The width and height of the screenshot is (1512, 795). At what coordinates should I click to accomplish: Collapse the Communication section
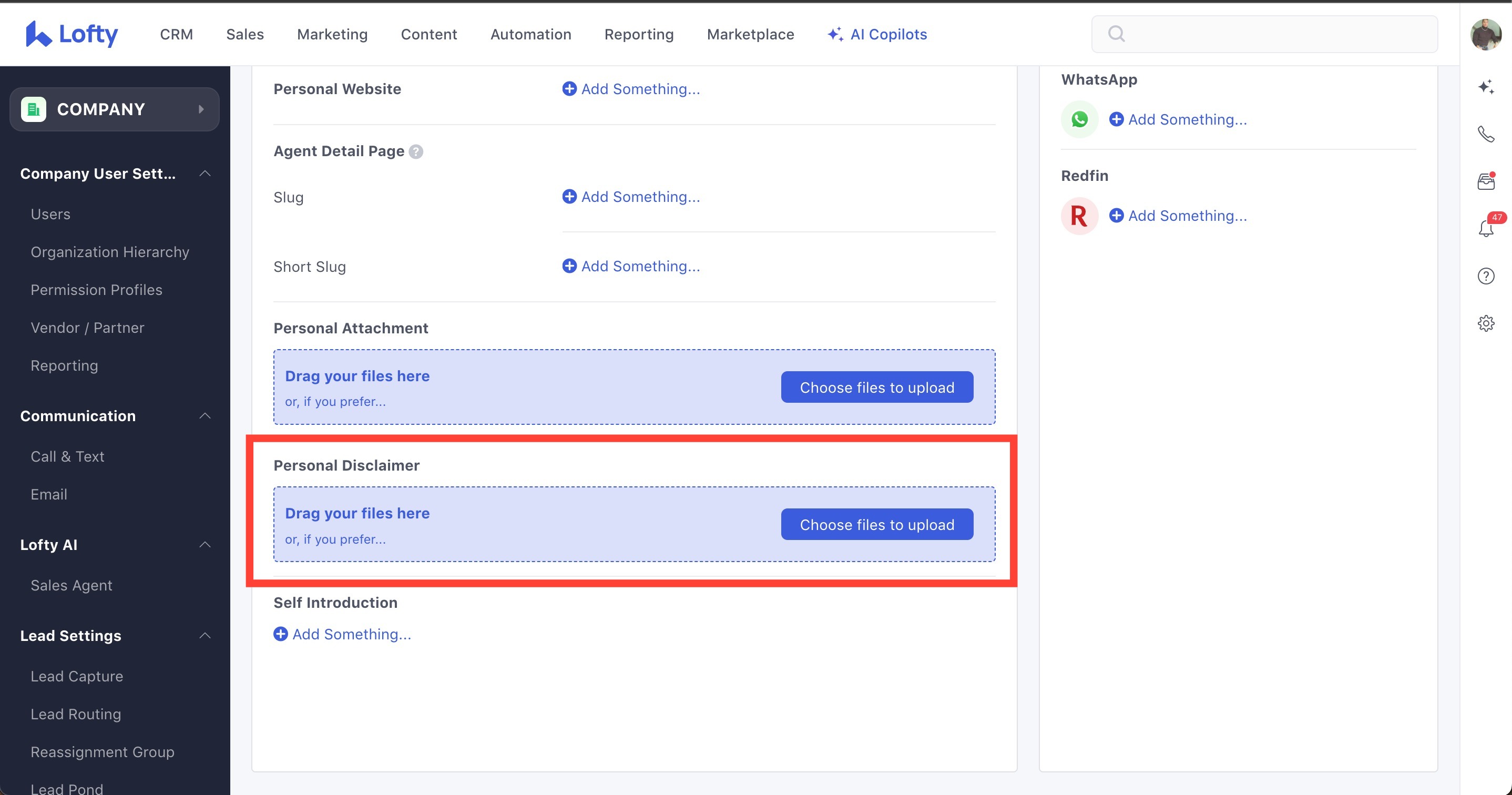(x=205, y=416)
